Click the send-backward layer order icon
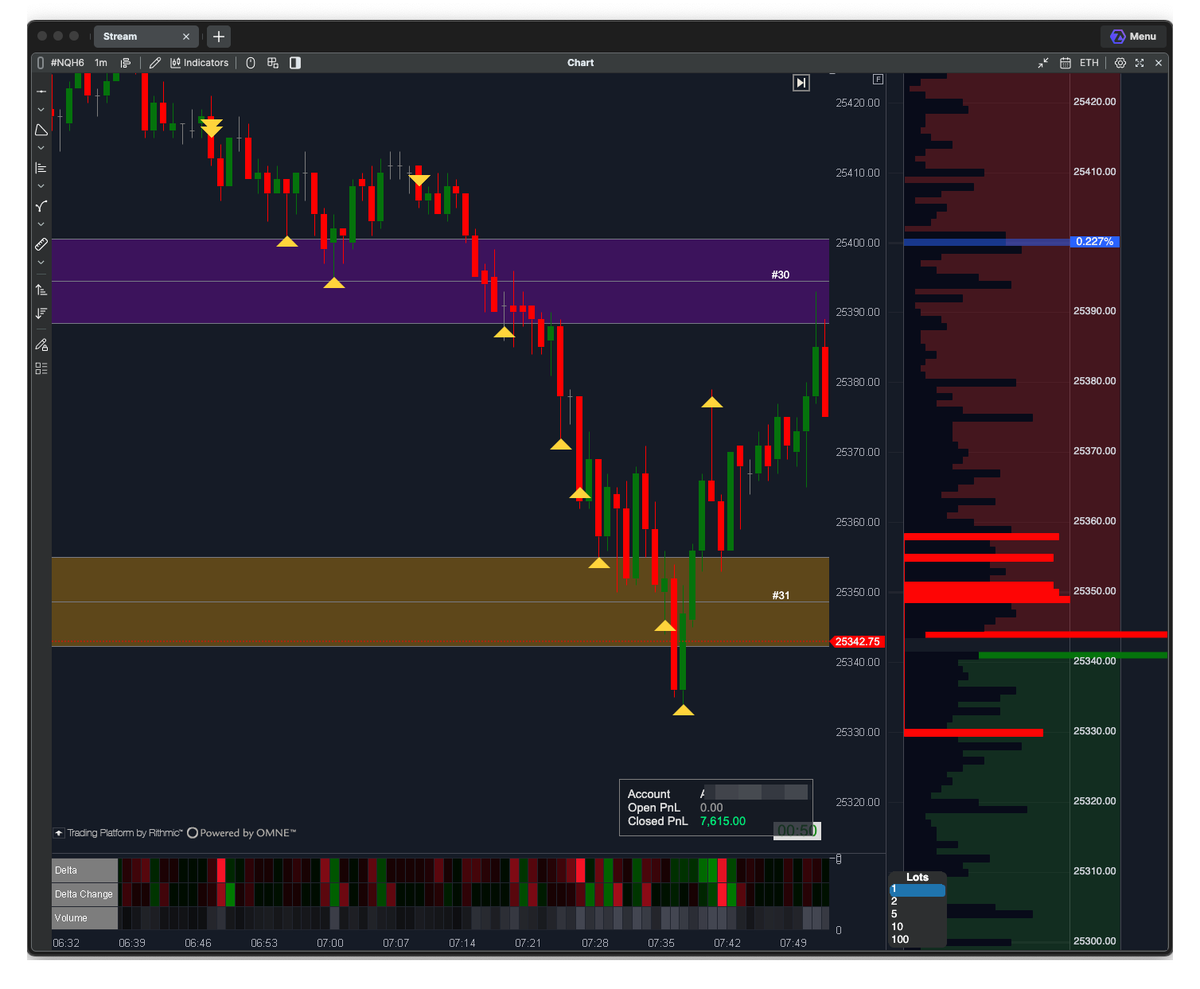The width and height of the screenshot is (1200, 989). [41, 313]
